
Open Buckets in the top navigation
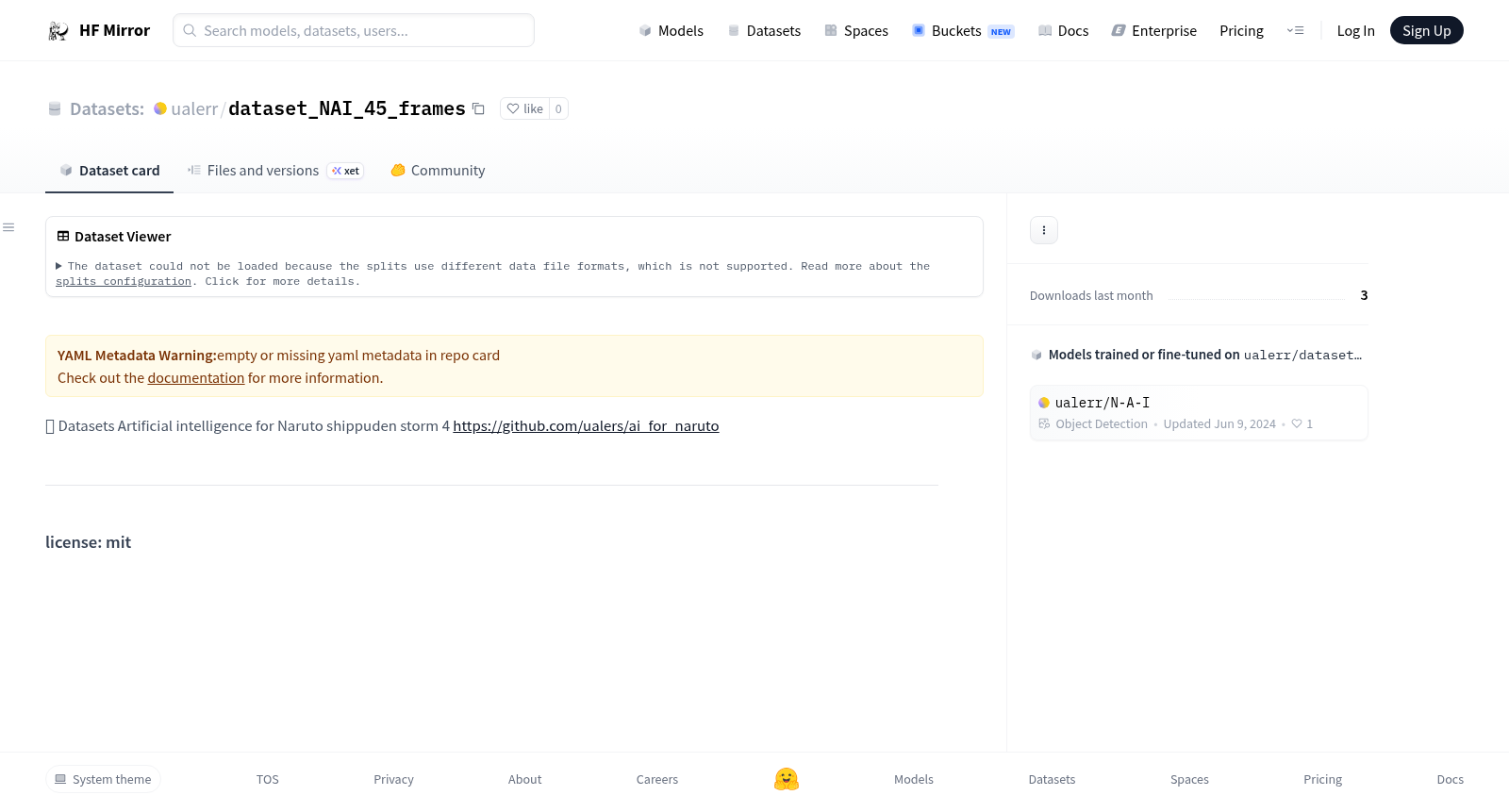963,31
